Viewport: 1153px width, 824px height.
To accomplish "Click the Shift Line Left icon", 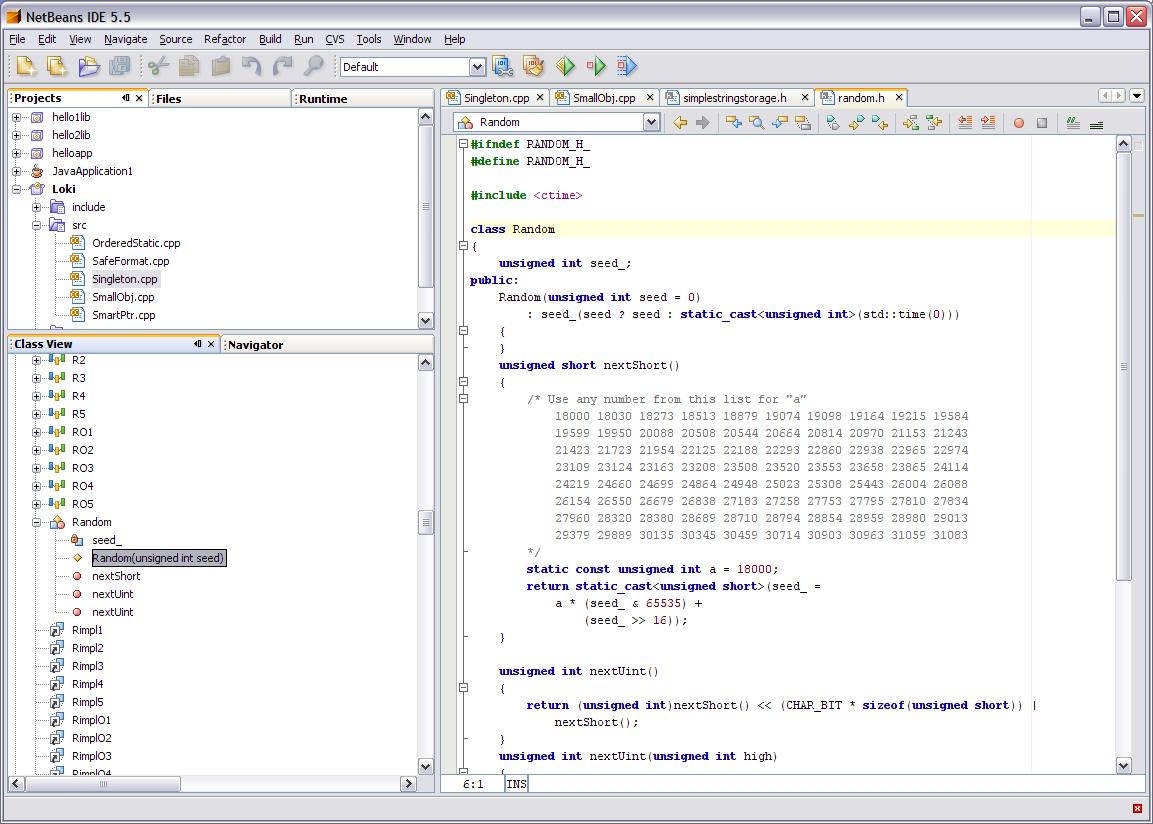I will [x=965, y=123].
